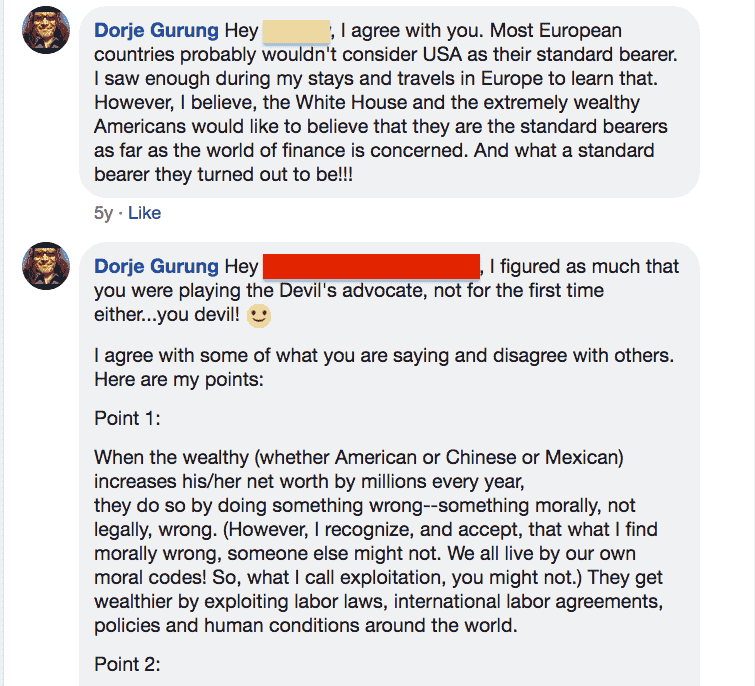Viewport: 755px width, 686px height.
Task: Like the first comment
Action: 144,213
